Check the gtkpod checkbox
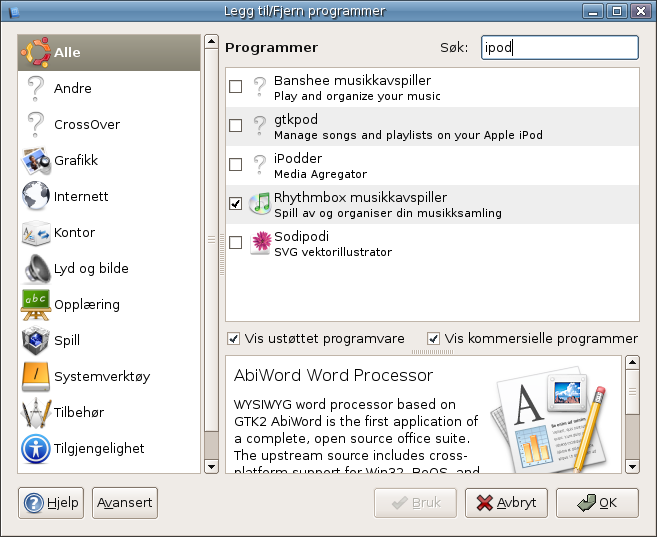The image size is (657, 537). (235, 125)
